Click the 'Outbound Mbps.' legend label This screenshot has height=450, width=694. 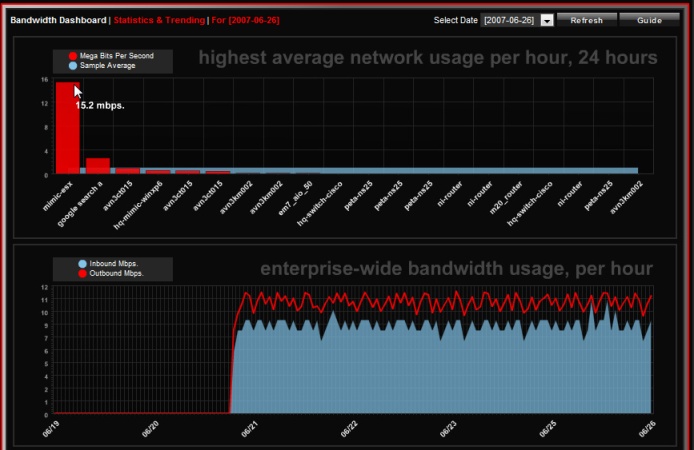(116, 273)
